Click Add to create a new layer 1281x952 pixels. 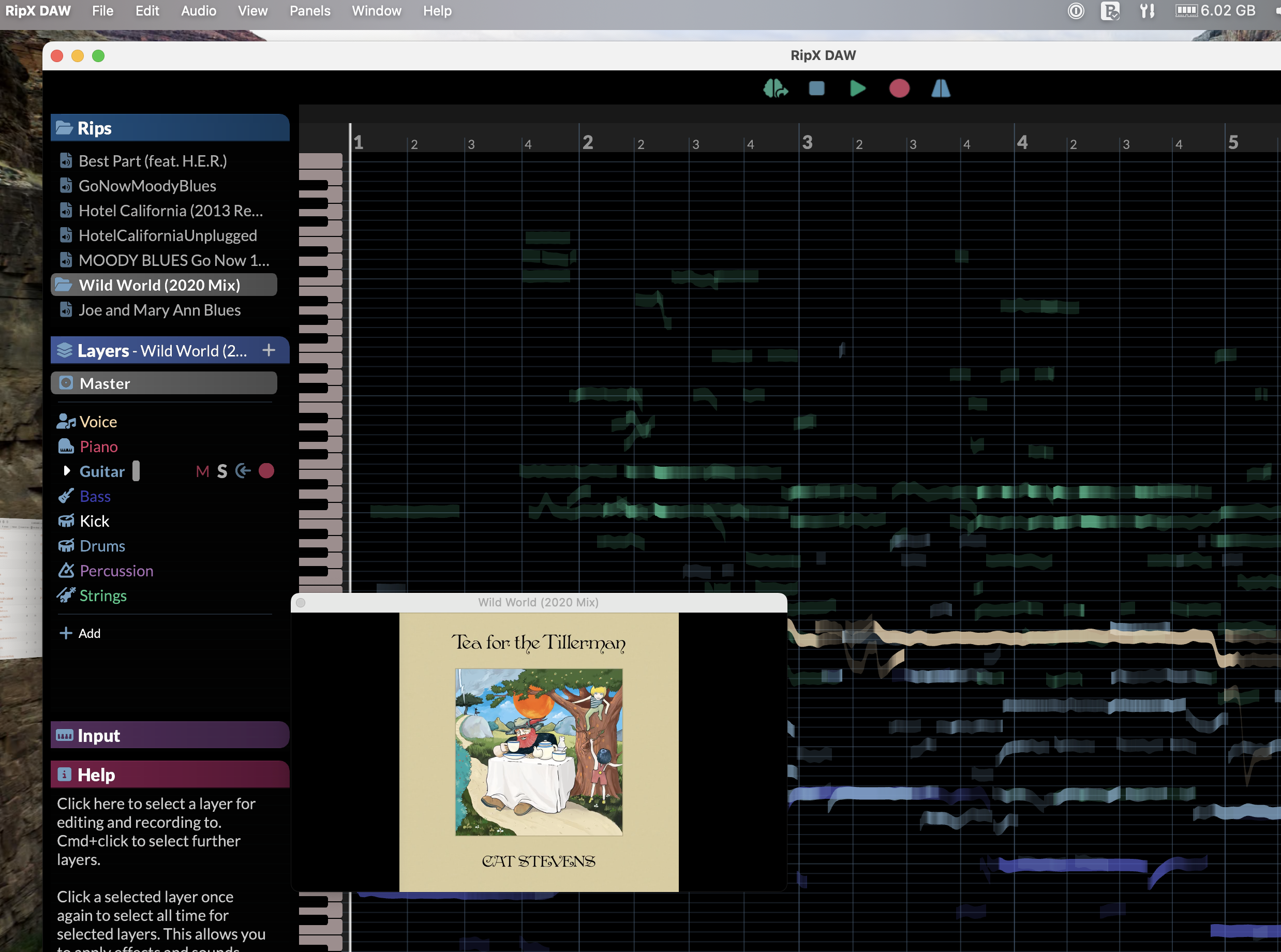80,633
